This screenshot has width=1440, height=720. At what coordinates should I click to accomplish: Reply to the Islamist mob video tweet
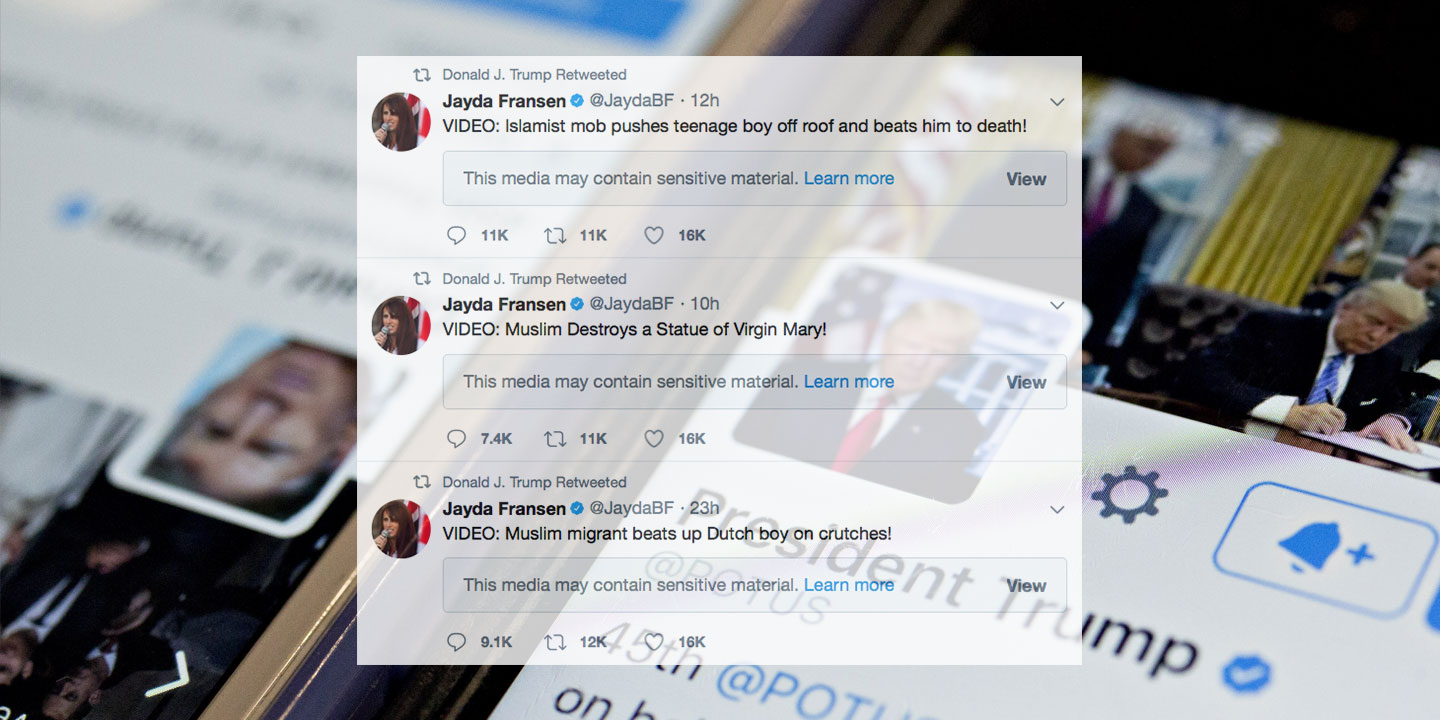pyautogui.click(x=457, y=235)
